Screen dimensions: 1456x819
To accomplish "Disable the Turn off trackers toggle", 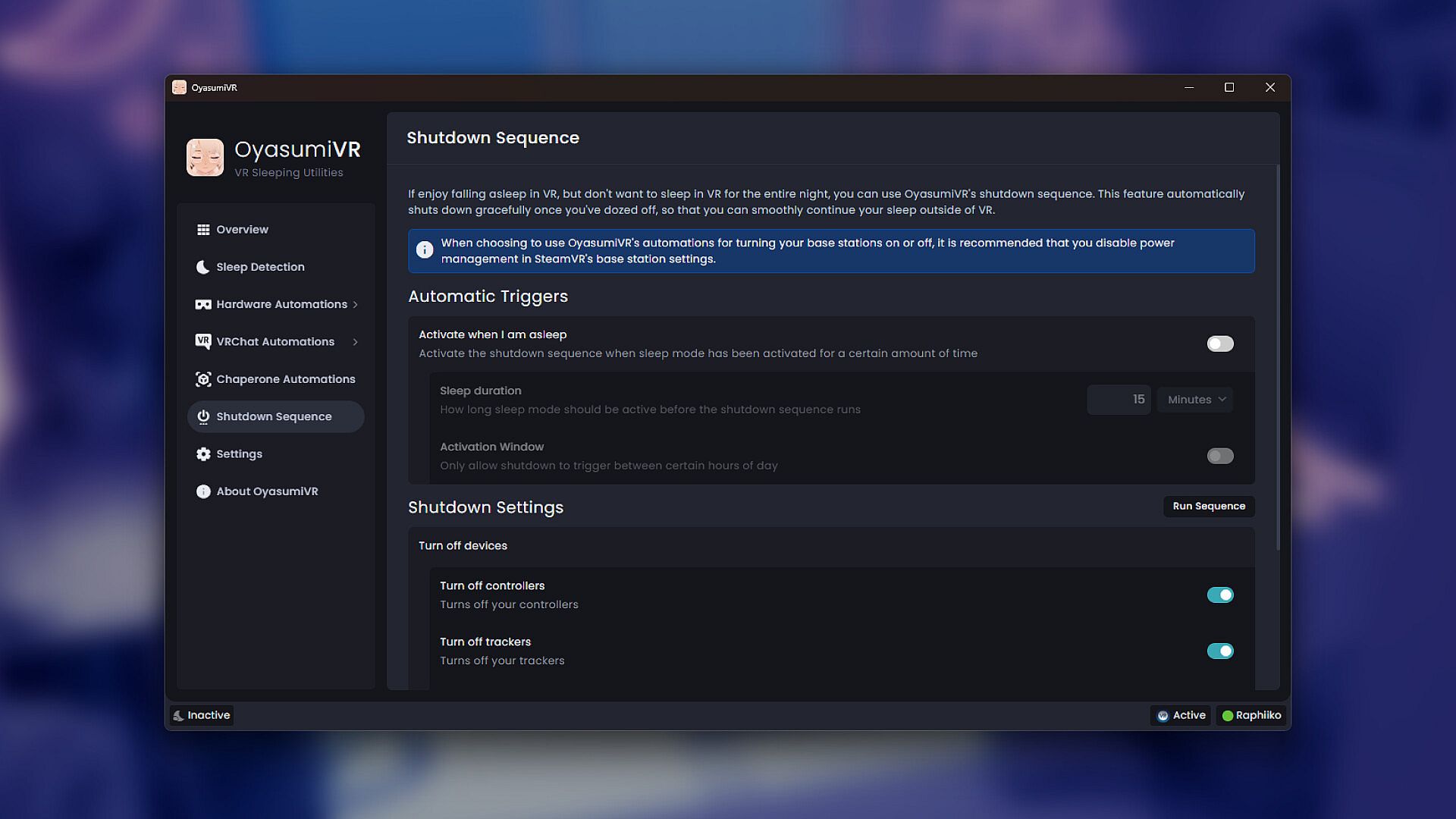I will point(1219,651).
